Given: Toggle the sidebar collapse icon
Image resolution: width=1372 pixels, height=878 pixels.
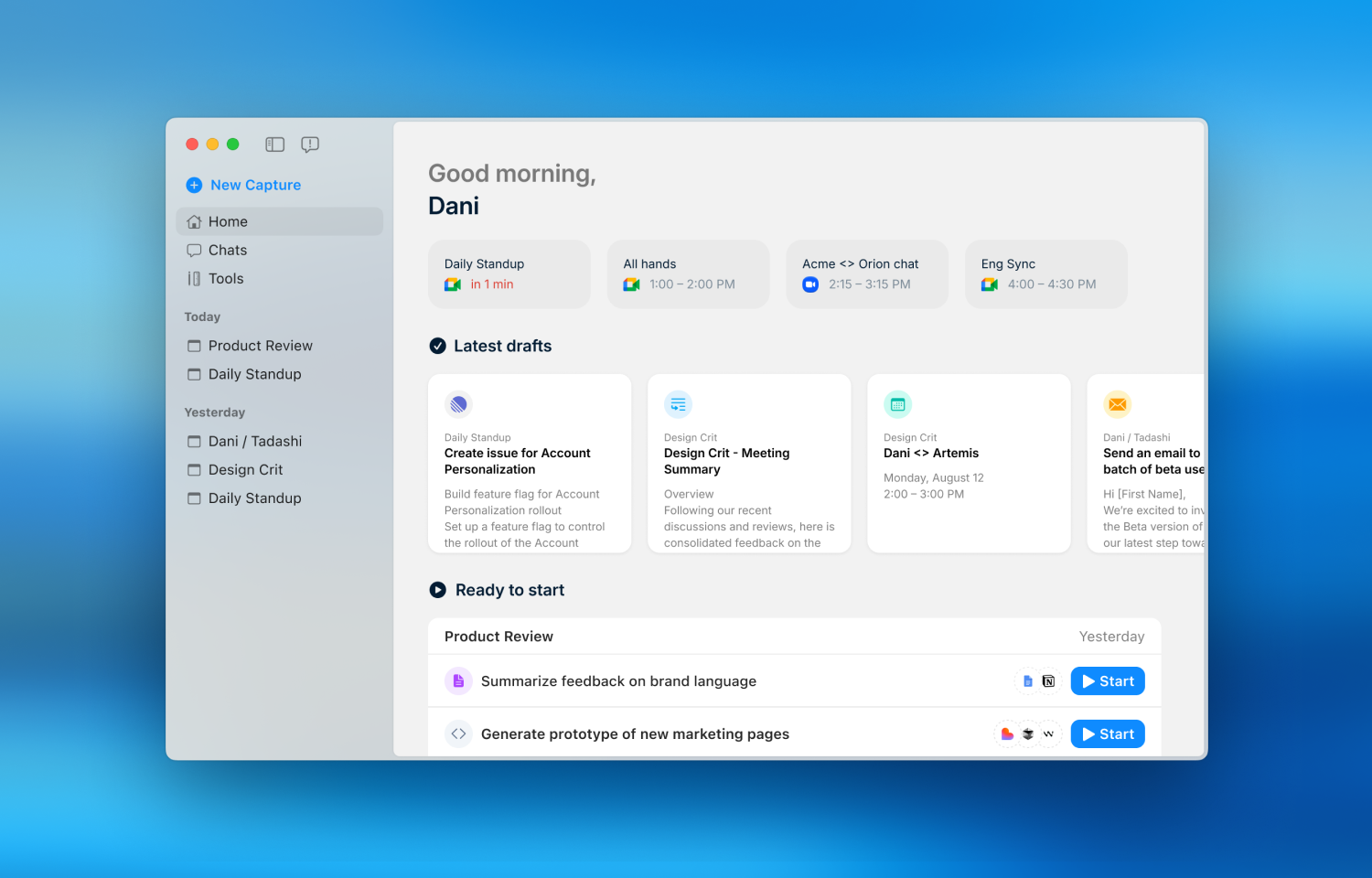Looking at the screenshot, I should click(274, 144).
